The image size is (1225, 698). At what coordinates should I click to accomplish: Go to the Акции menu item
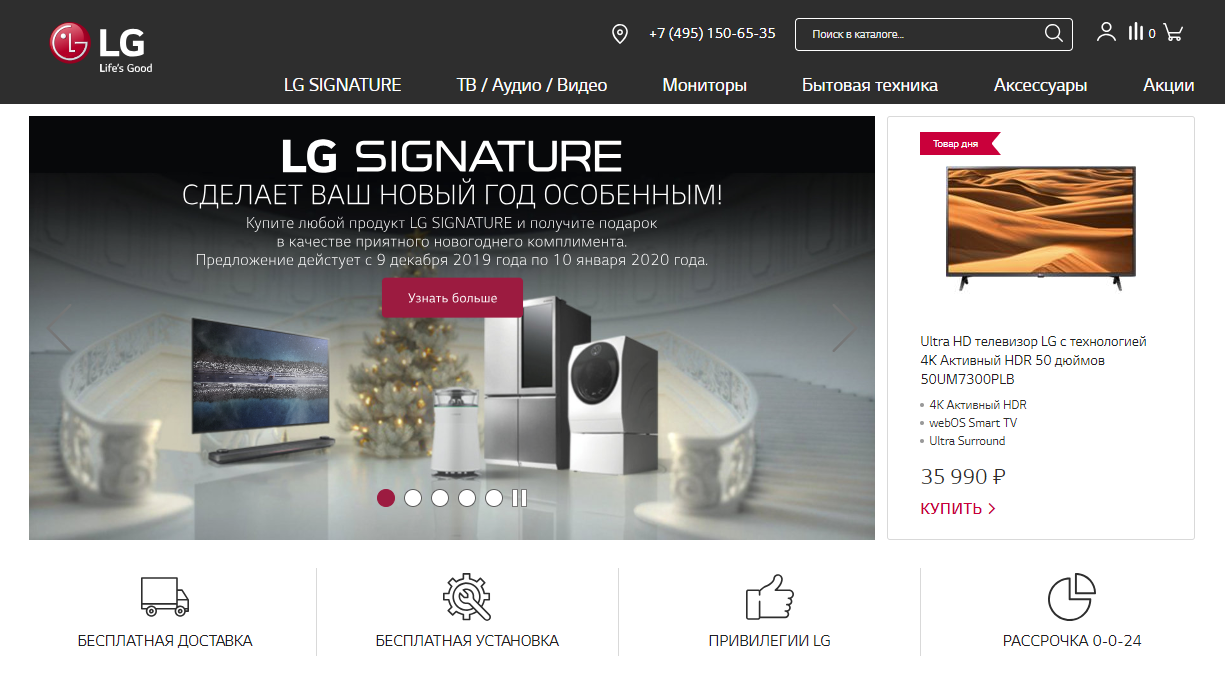(1169, 85)
